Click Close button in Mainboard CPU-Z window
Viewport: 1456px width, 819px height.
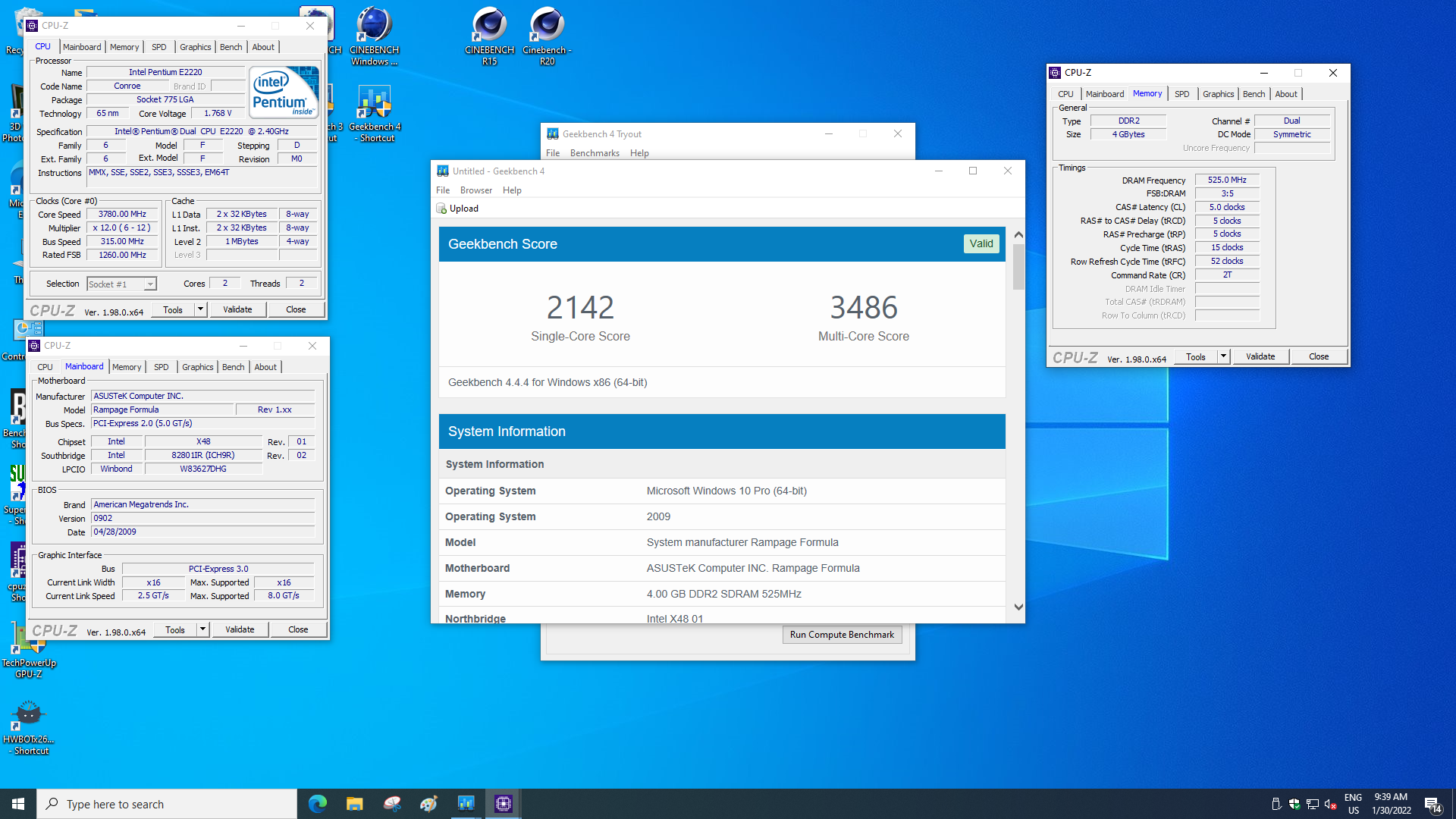(x=298, y=629)
